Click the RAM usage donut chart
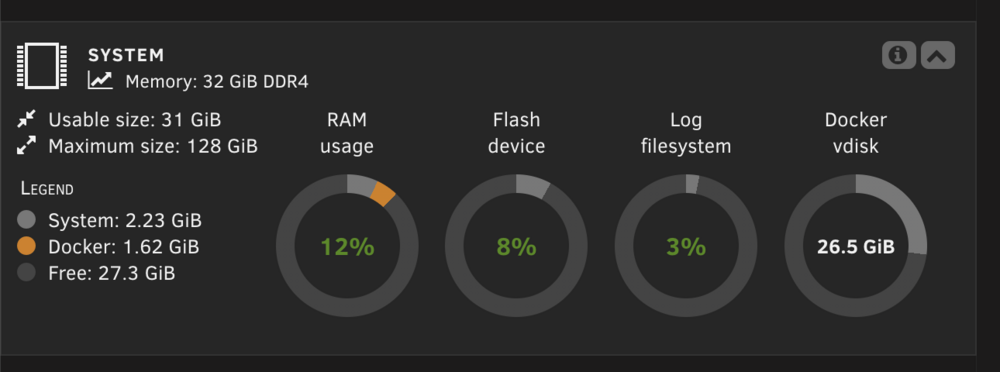The height and width of the screenshot is (372, 1000). 347,246
